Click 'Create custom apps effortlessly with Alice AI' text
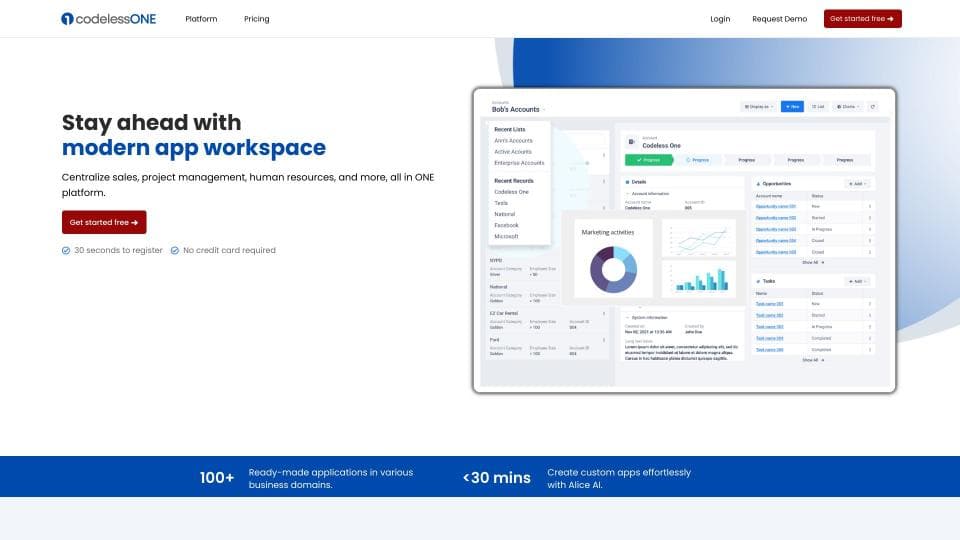The image size is (960, 540). (619, 478)
